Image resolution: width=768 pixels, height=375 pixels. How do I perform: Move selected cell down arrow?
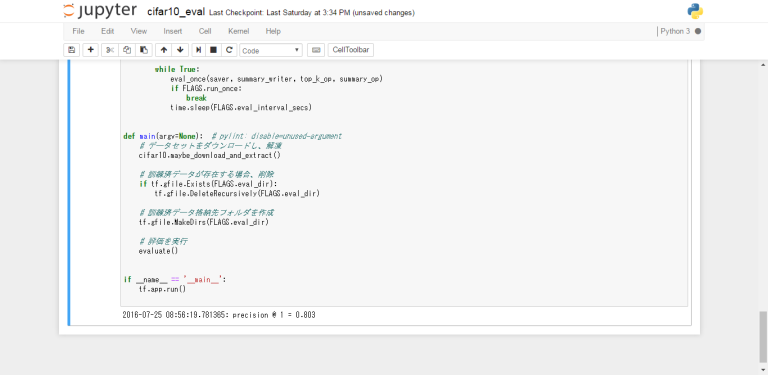click(180, 50)
